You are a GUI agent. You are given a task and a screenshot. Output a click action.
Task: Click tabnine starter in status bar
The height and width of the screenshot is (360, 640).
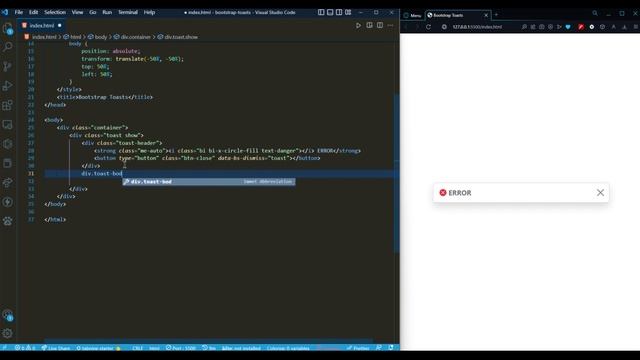click(x=98, y=348)
